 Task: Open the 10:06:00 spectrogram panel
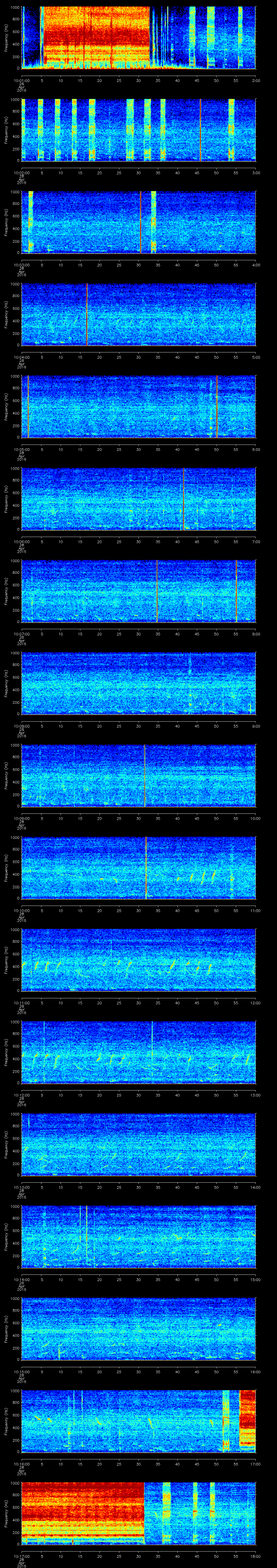point(138,499)
